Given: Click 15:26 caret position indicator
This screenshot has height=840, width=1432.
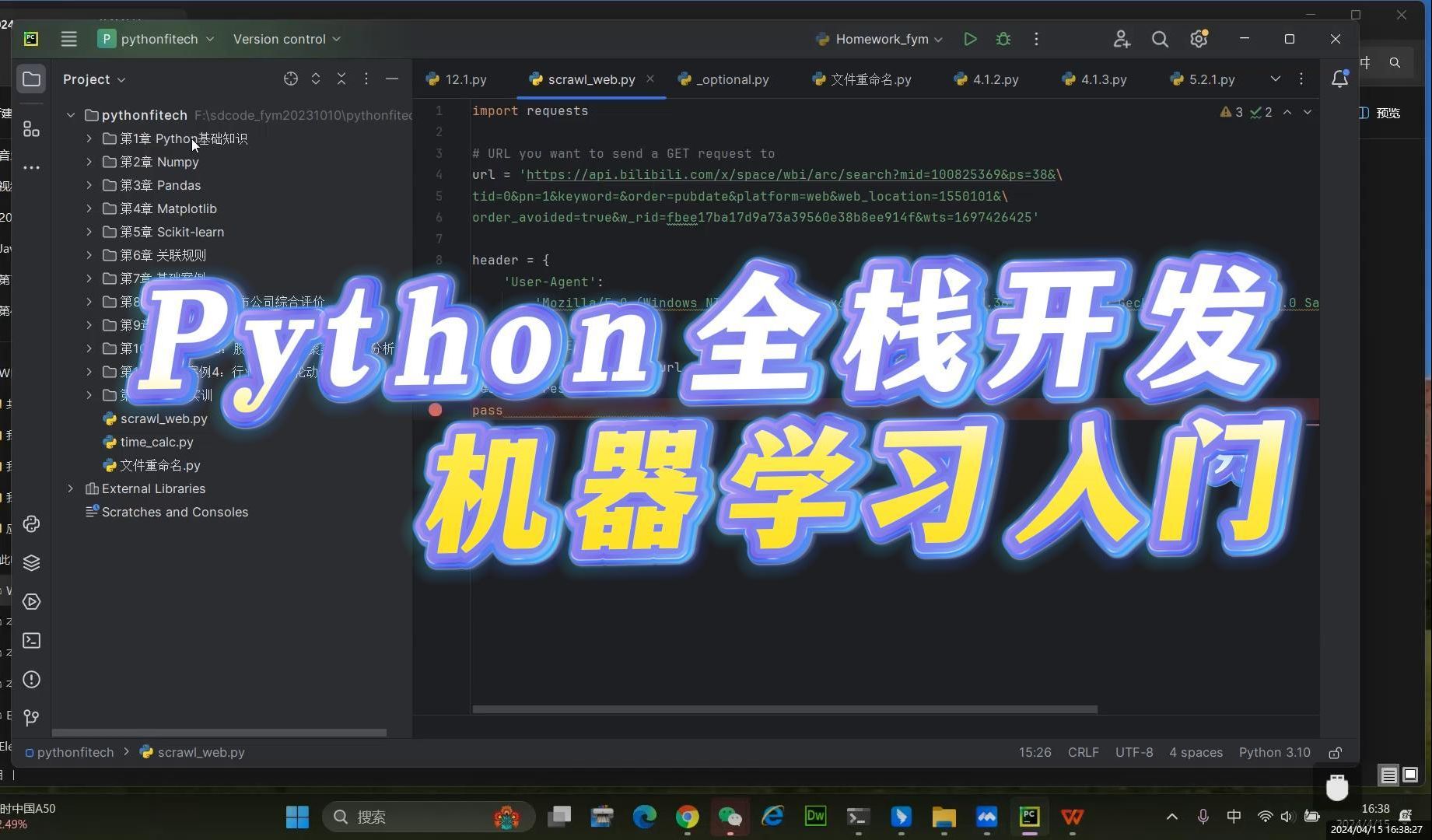Looking at the screenshot, I should (1035, 753).
